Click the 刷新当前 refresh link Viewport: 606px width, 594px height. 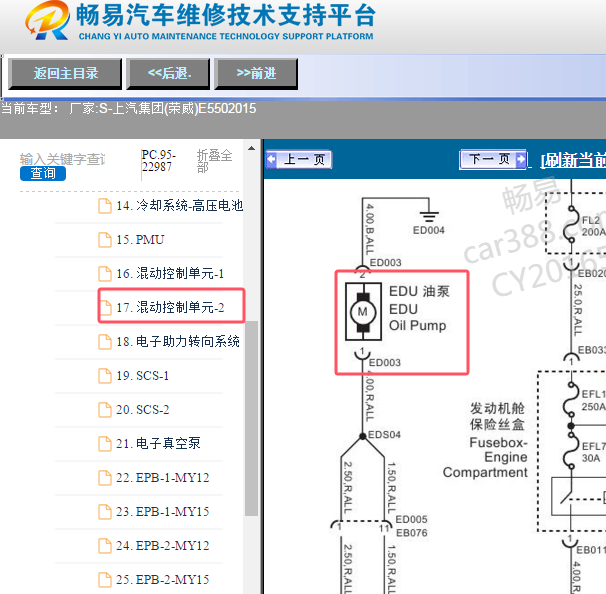pos(573,160)
